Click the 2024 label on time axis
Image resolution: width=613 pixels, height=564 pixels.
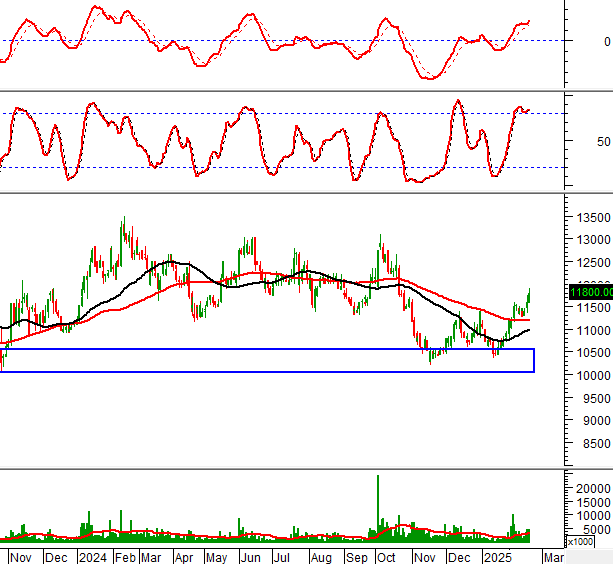93,557
